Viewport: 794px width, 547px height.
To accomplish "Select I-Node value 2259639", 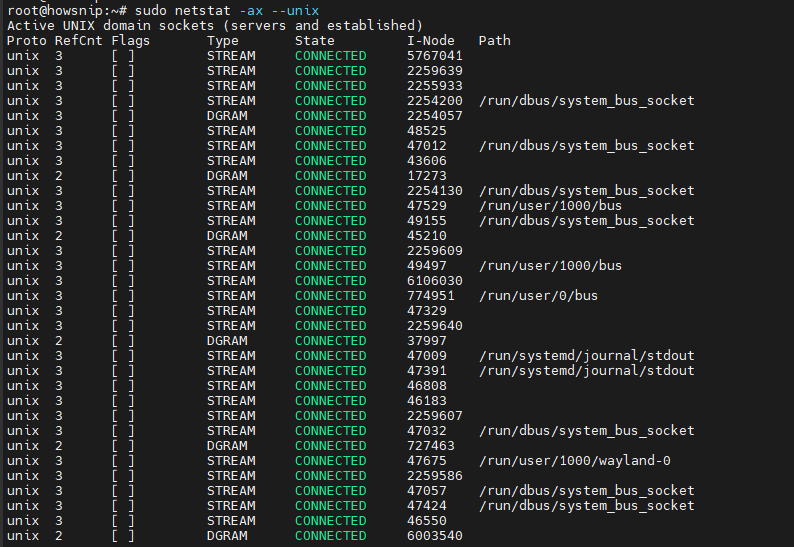I will 434,71.
